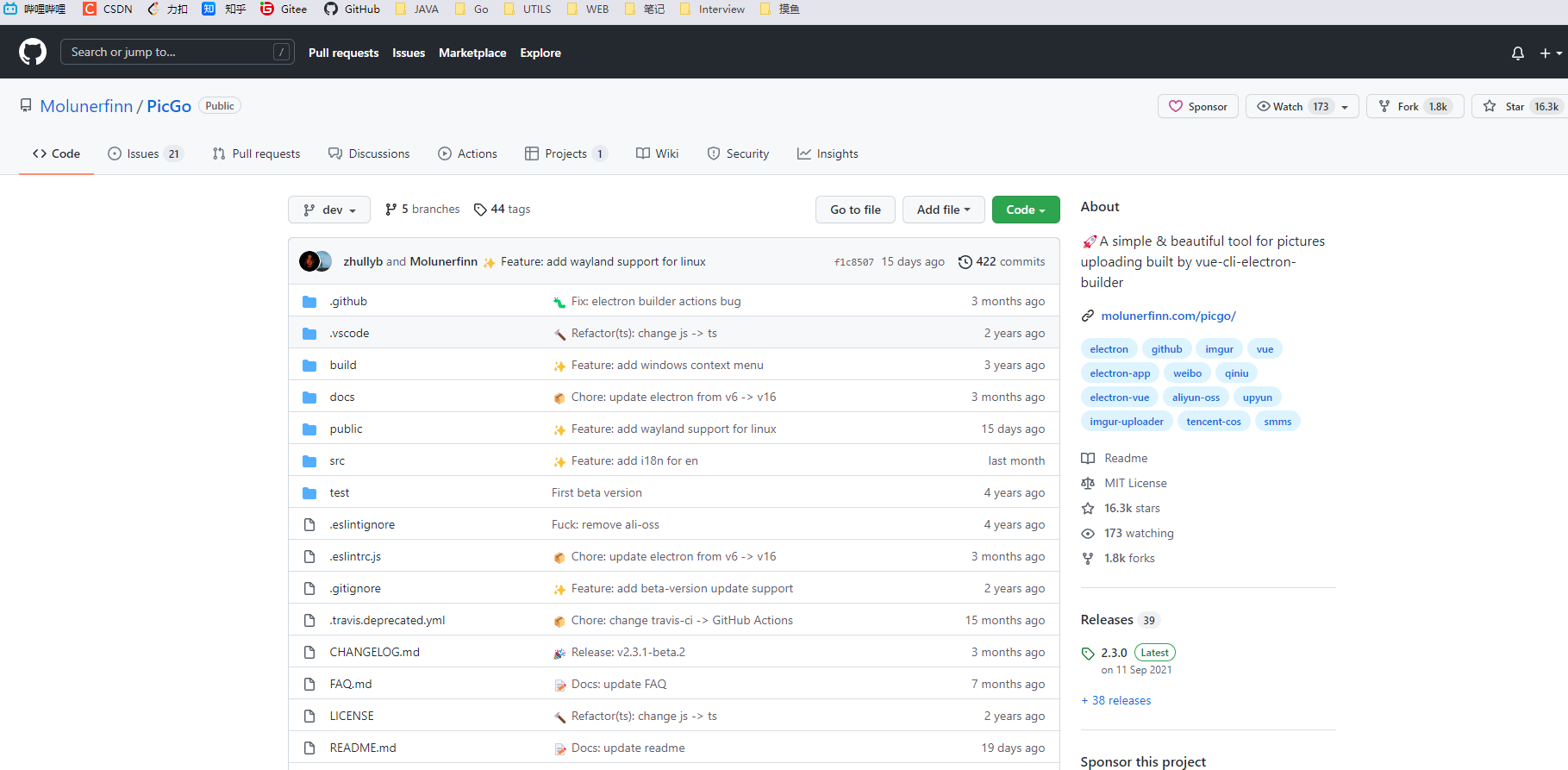Screen dimensions: 1568x770
Task: Open the Security tab
Action: click(x=738, y=153)
